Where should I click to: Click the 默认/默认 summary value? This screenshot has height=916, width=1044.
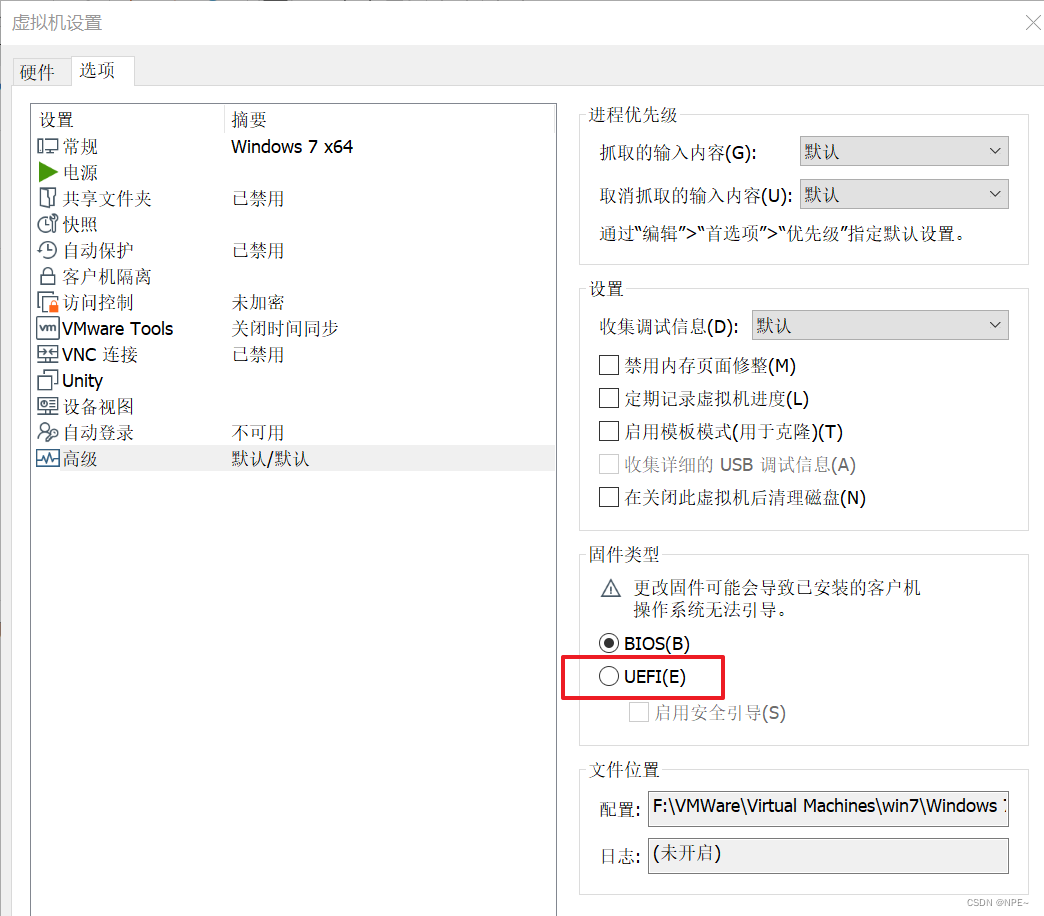click(270, 458)
